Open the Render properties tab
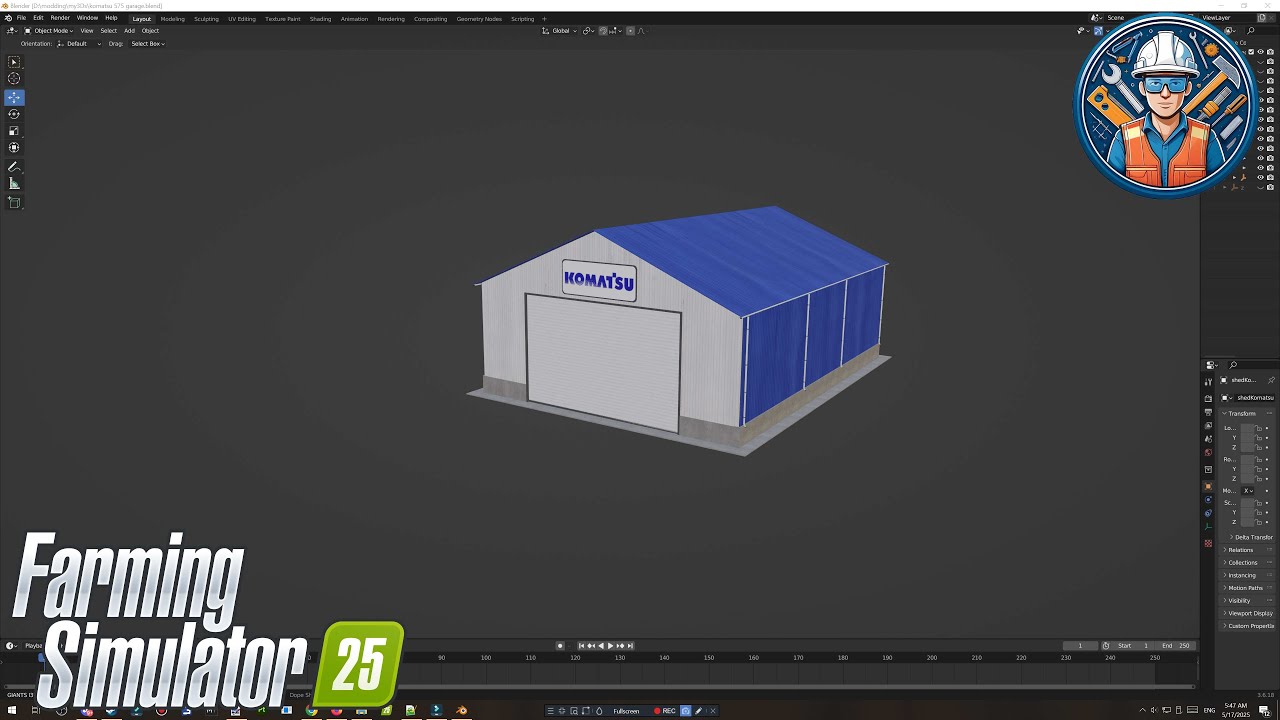The height and width of the screenshot is (720, 1280). (1208, 398)
